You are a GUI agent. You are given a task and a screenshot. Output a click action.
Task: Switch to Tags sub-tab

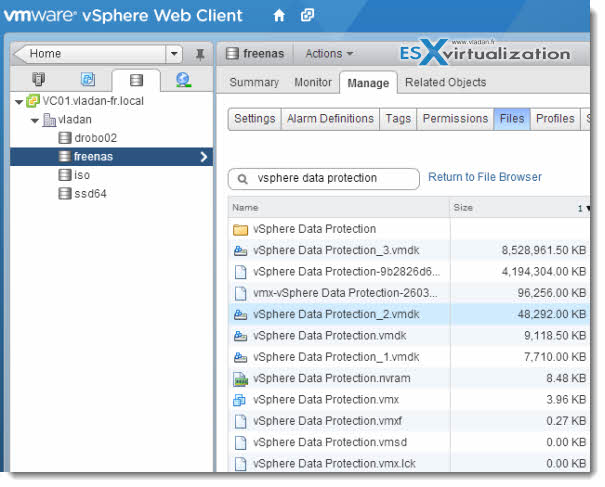pyautogui.click(x=398, y=119)
